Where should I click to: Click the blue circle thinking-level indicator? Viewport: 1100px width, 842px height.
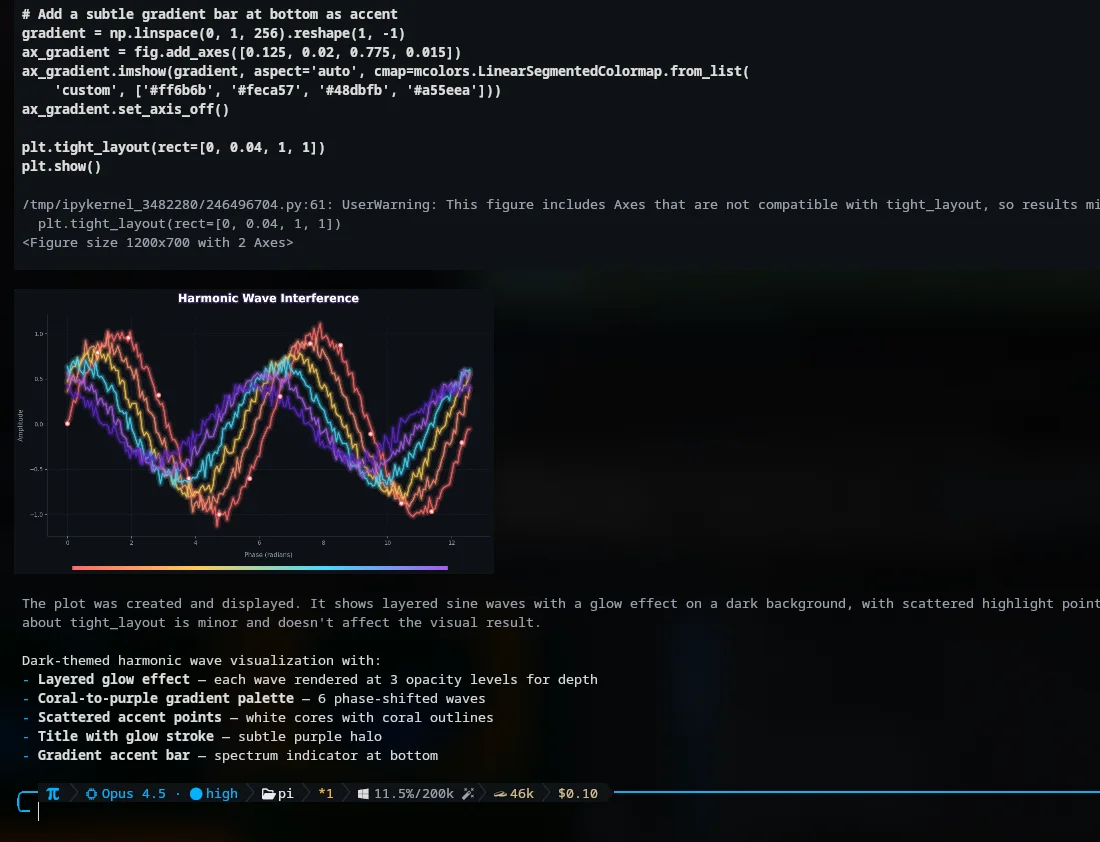tap(196, 794)
